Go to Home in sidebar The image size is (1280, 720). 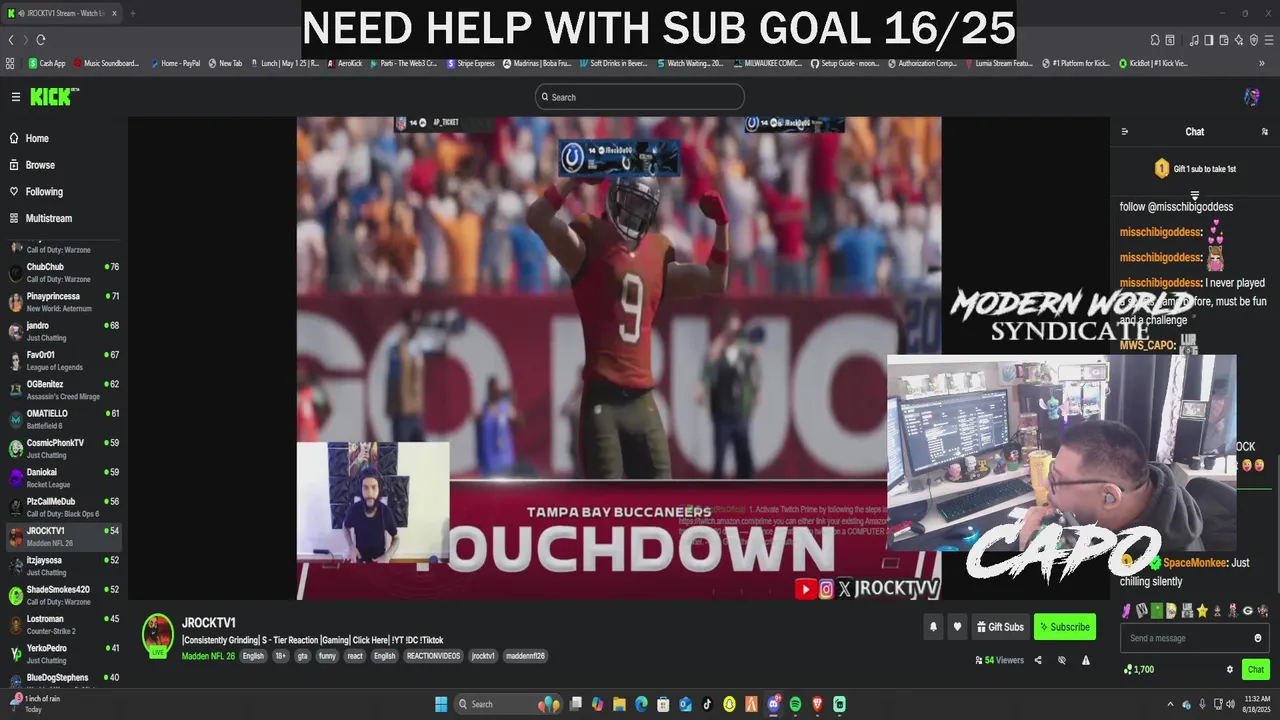61,138
